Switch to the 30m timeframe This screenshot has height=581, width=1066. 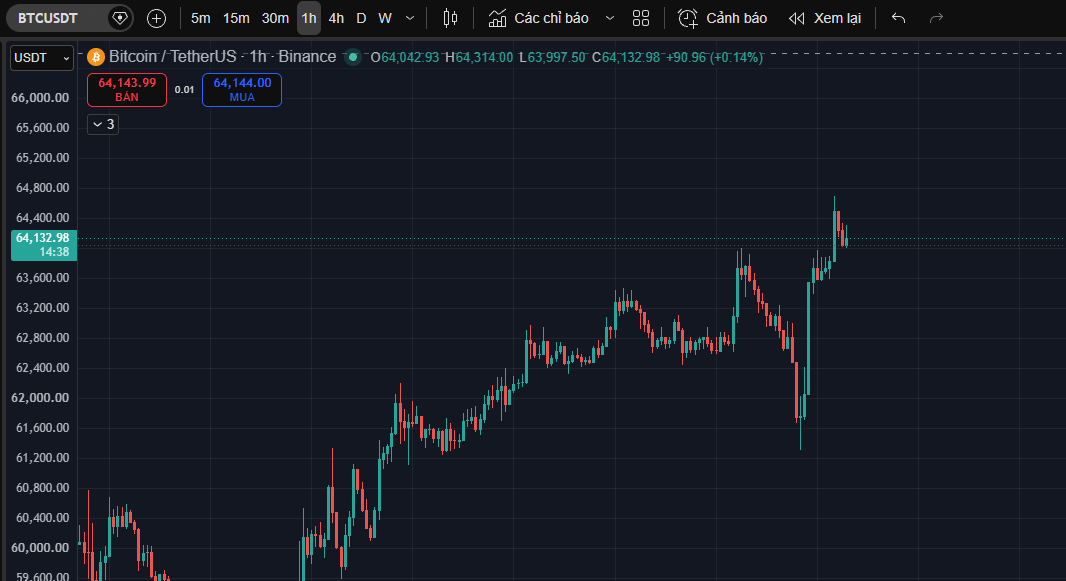tap(275, 18)
